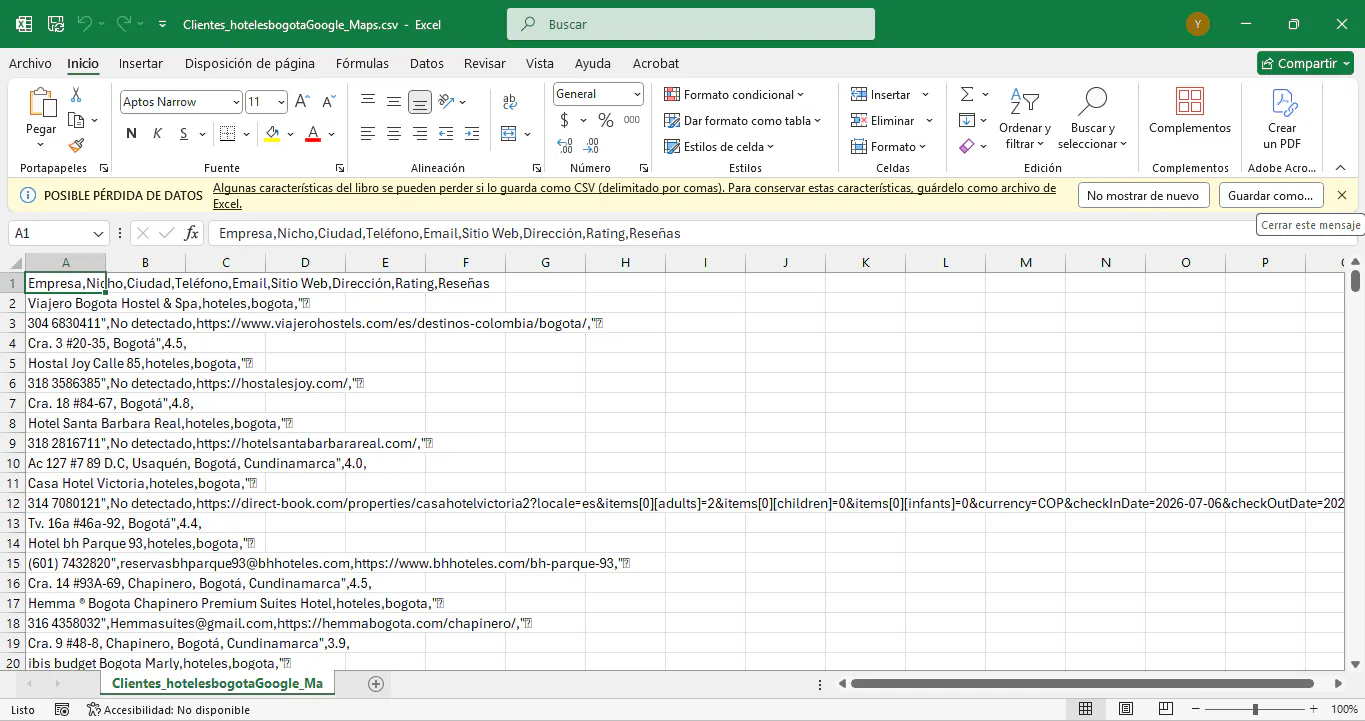Decrease font size with the smaller A icon
The image size is (1365, 721).
[x=328, y=102]
